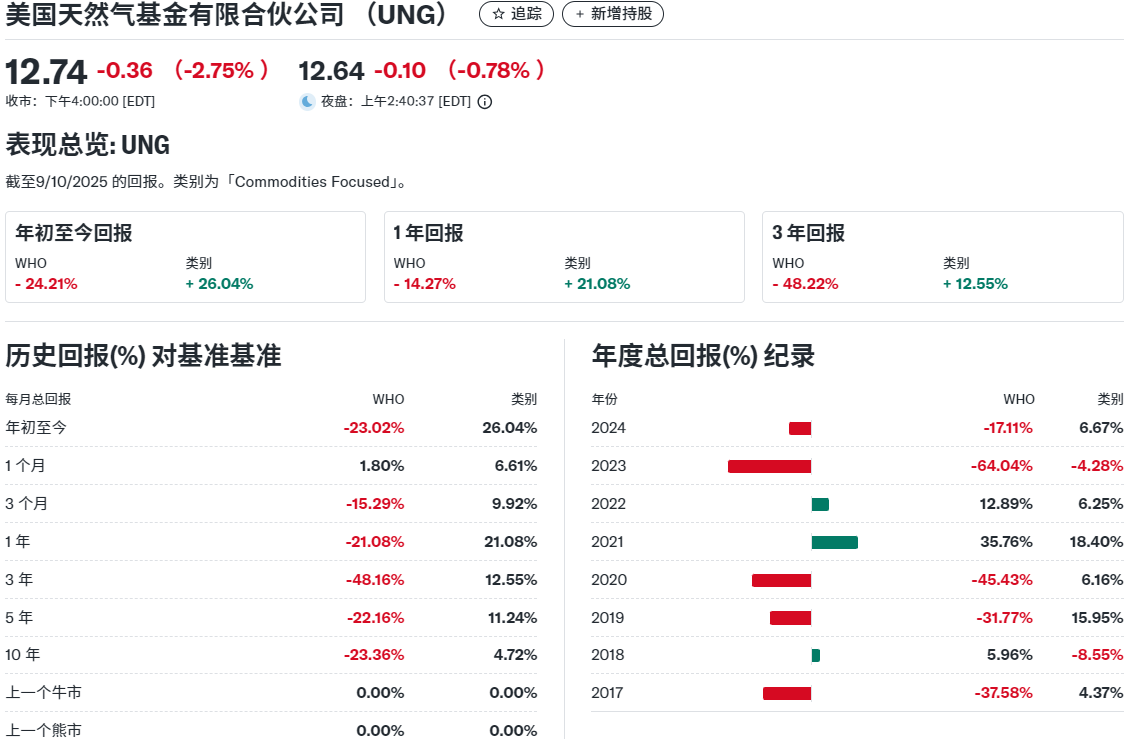The width and height of the screenshot is (1144, 739).
Task: Open the 3年回报 summary card
Action: click(942, 257)
